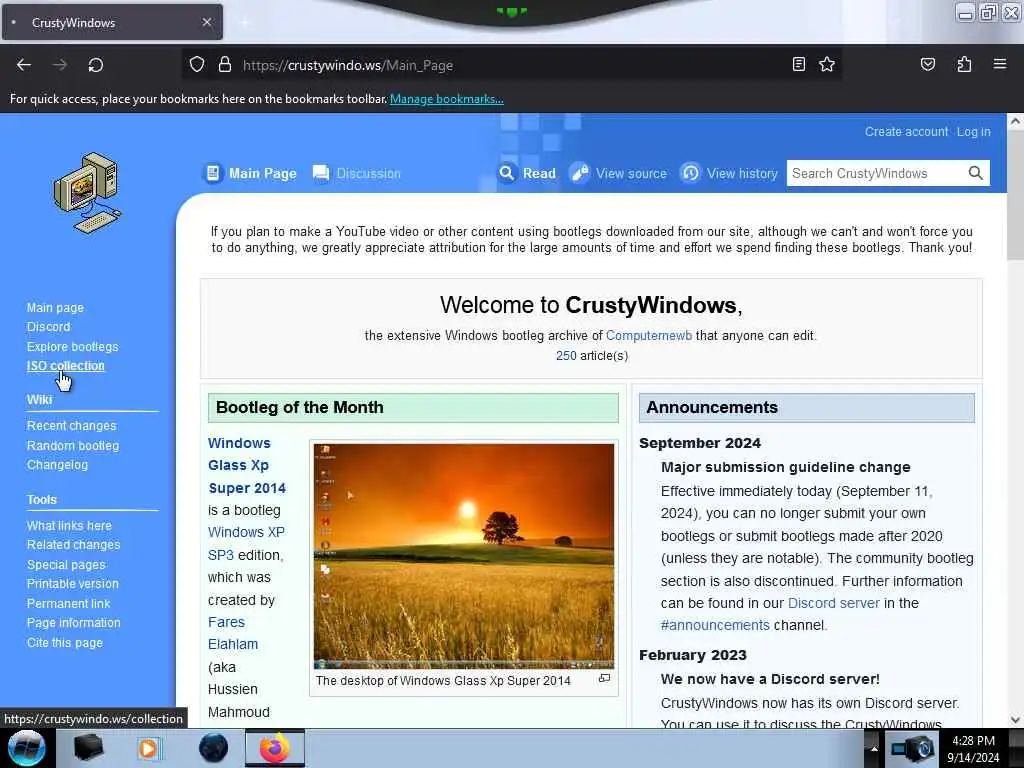
Task: Go back to the previous page
Action: [24, 65]
